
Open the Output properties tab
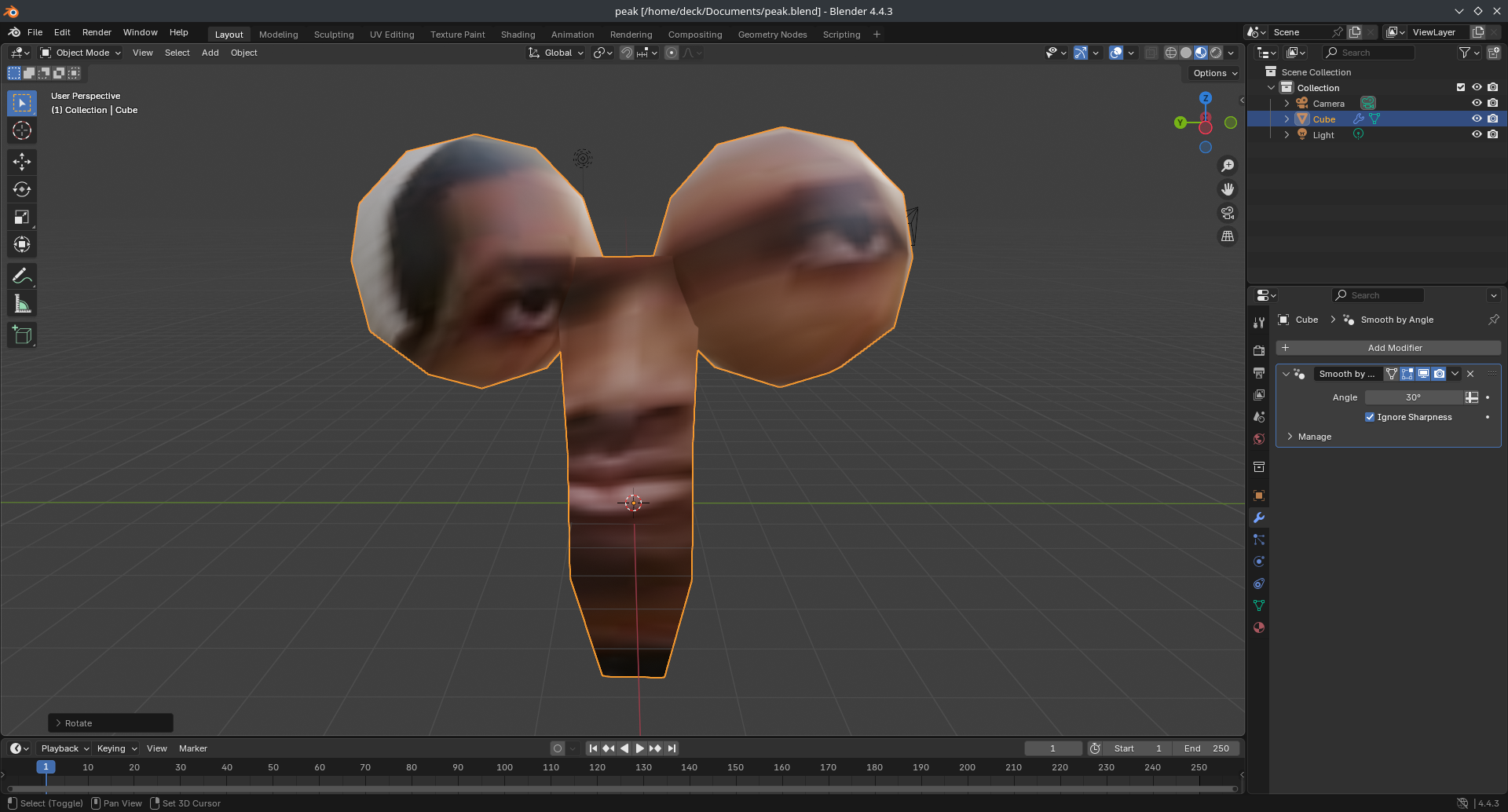1259,372
